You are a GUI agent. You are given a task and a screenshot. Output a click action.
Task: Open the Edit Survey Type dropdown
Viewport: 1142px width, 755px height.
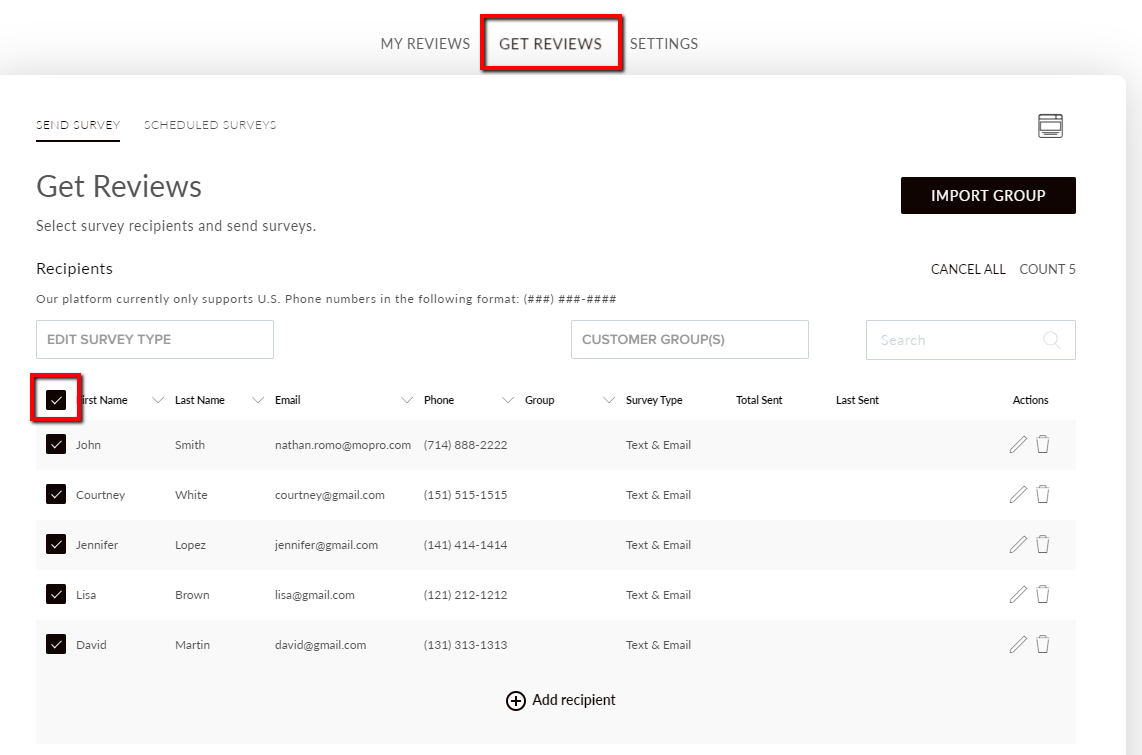(x=155, y=339)
